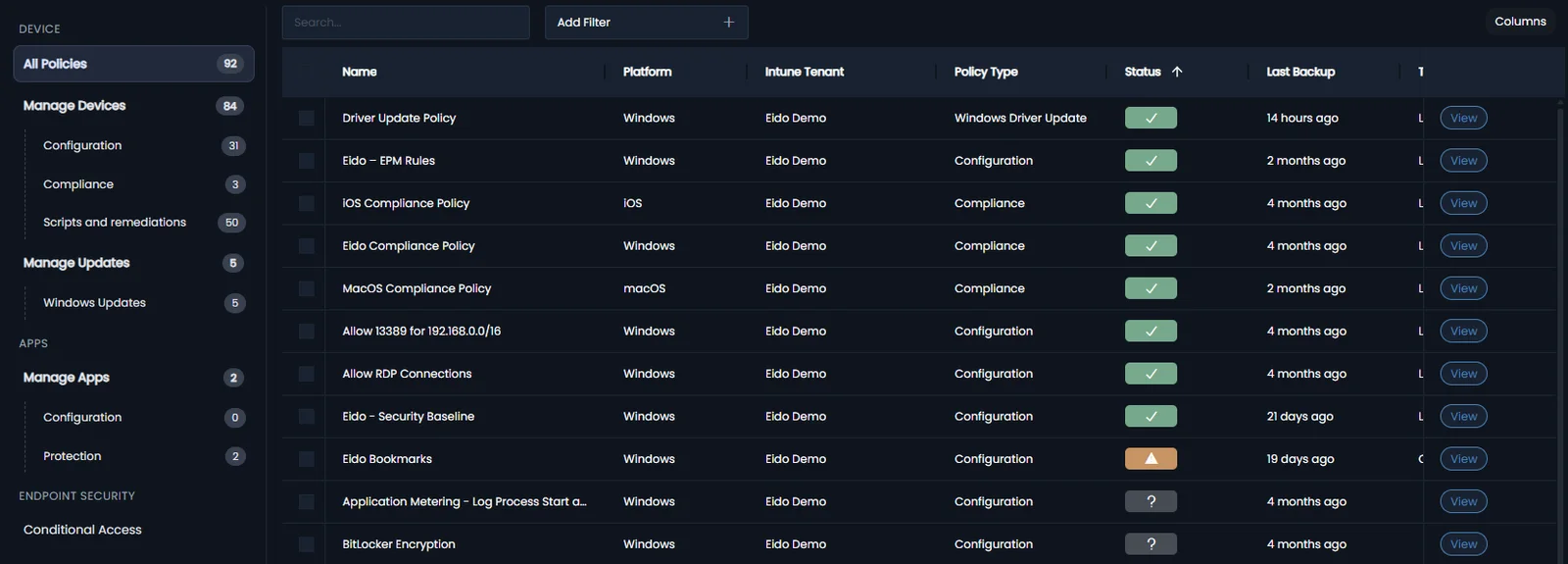Click the plus icon in Add Filter
The width and height of the screenshot is (1568, 564).
tap(728, 23)
